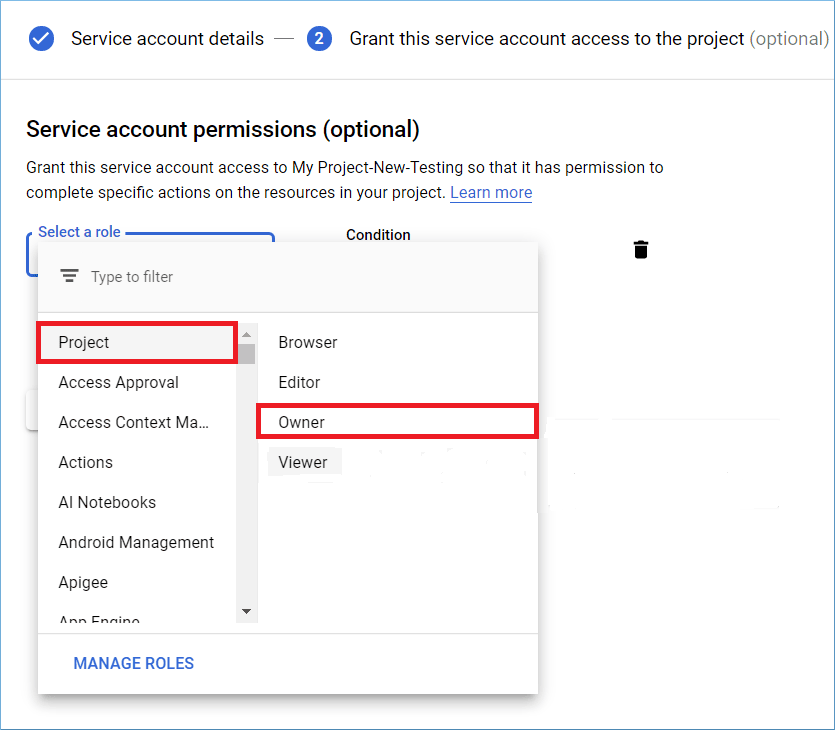835x730 pixels.
Task: Open the Learn more link
Action: coord(491,192)
